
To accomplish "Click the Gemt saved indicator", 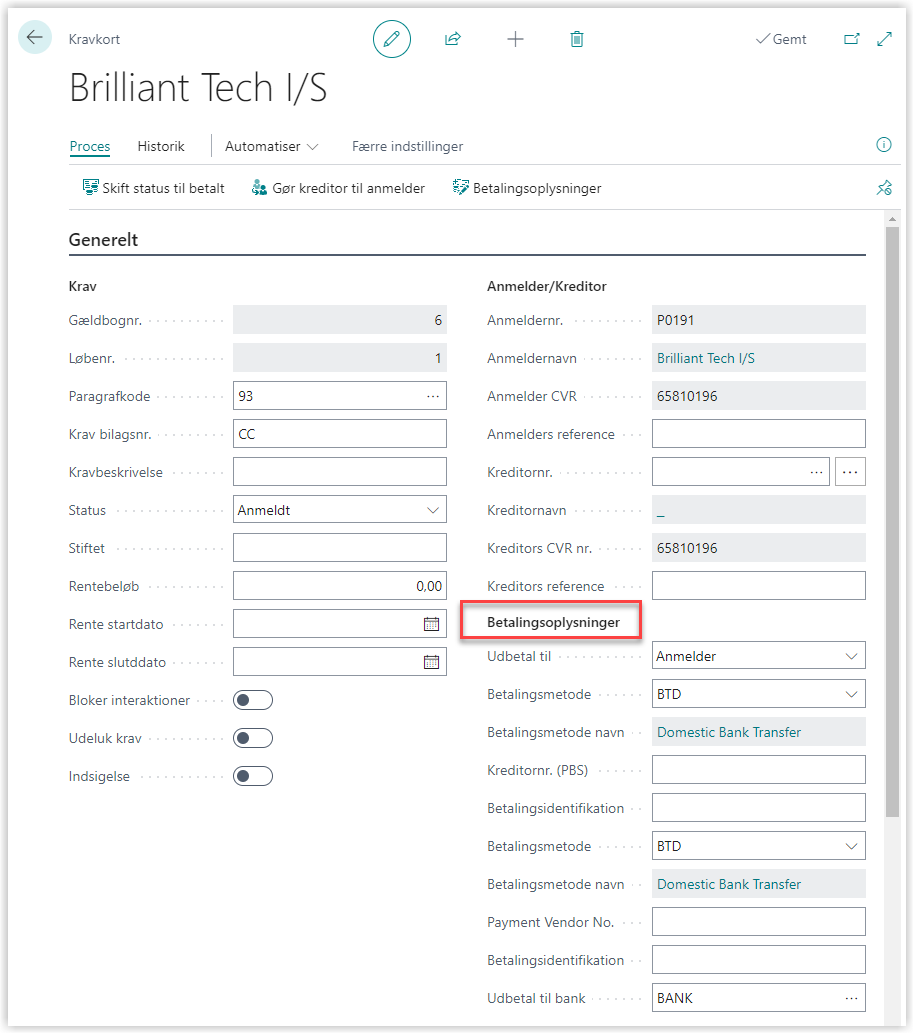I will click(781, 39).
